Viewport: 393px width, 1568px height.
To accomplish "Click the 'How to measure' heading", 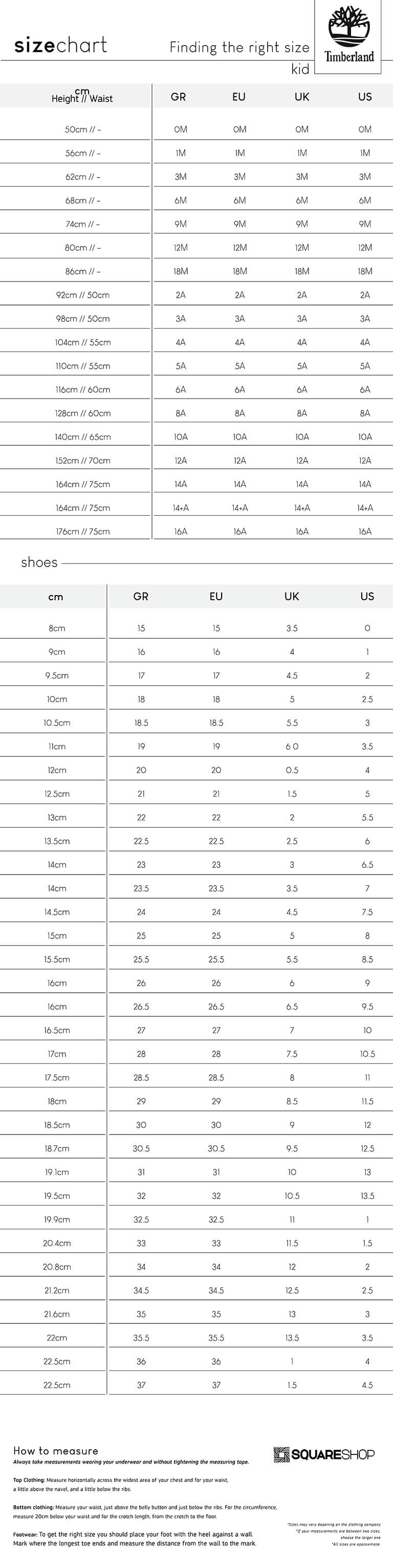I will [x=56, y=1450].
